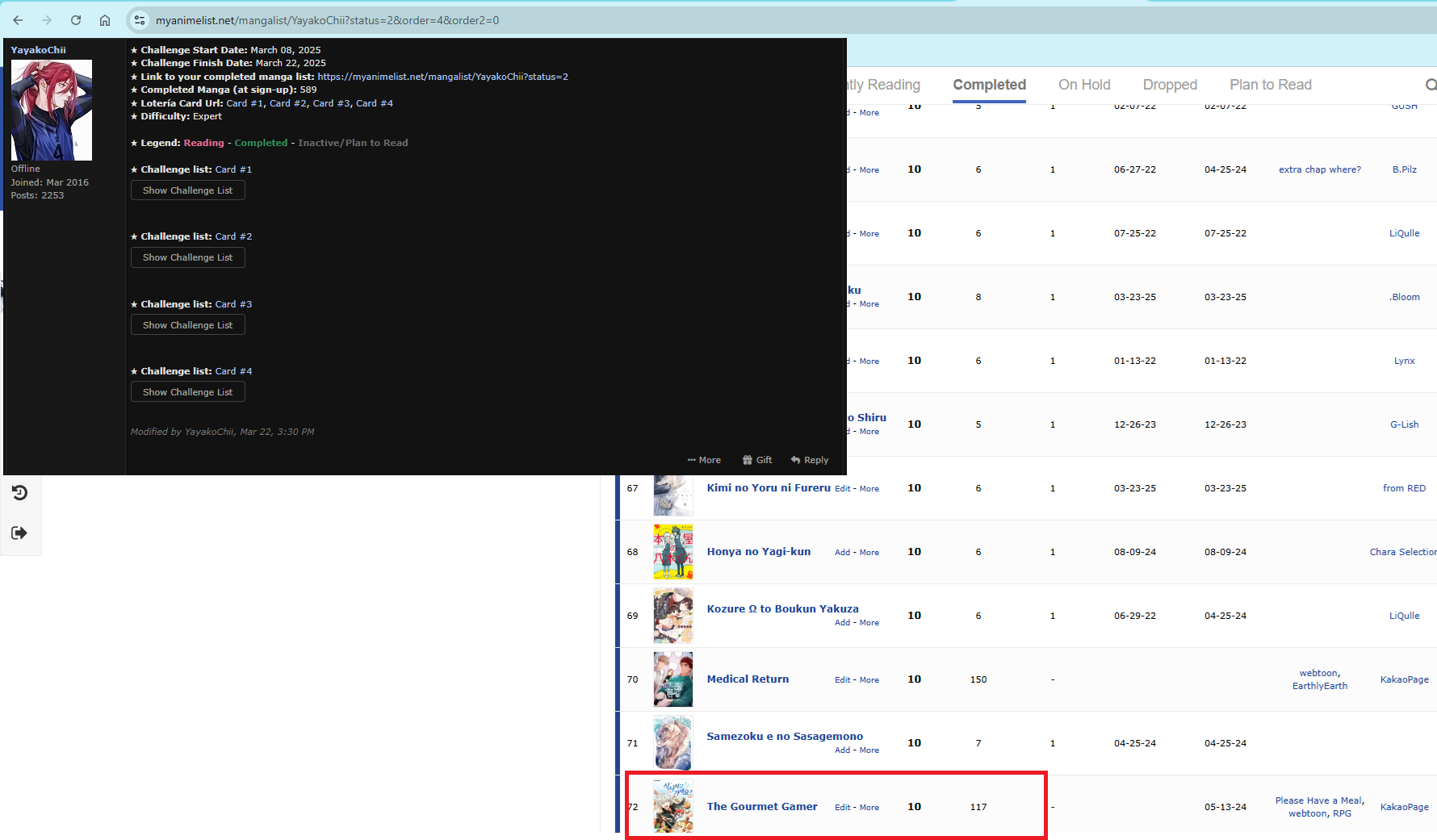Screen dimensions: 1437x840
Task: Open Honya no Yagi-kun title
Action: click(759, 552)
